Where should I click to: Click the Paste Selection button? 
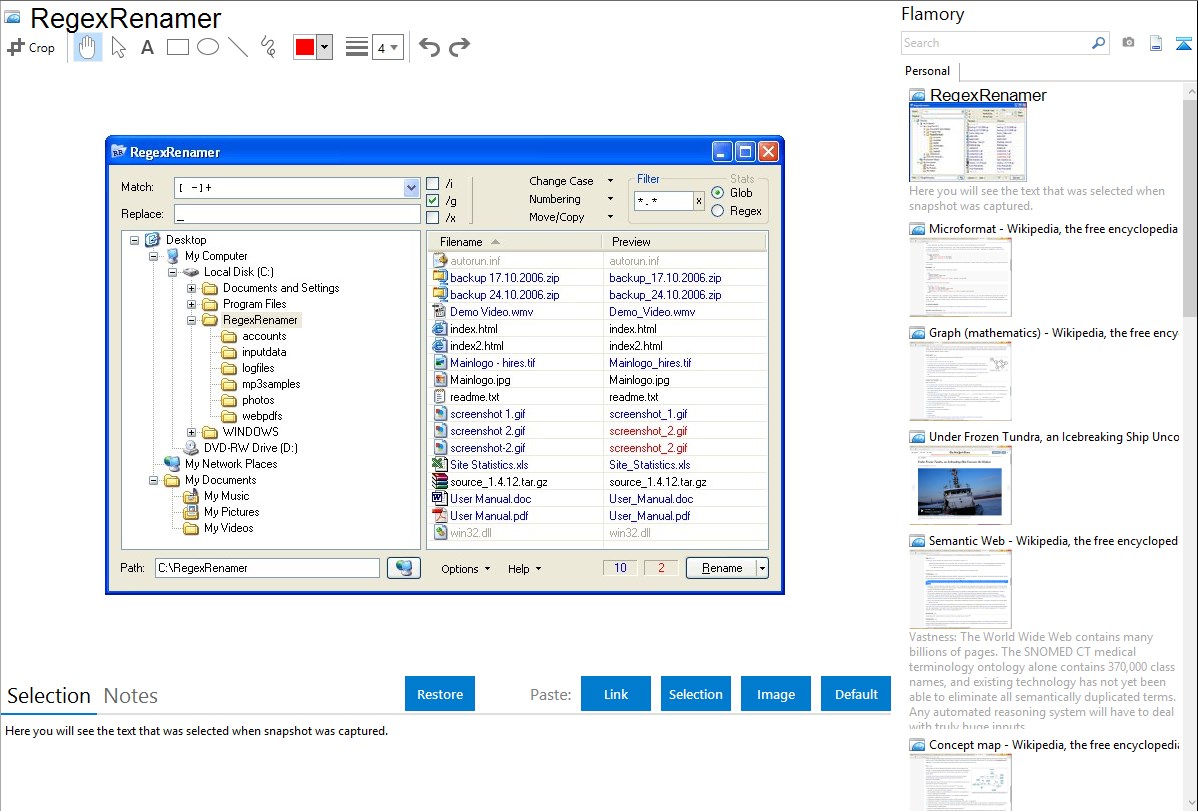pyautogui.click(x=695, y=694)
